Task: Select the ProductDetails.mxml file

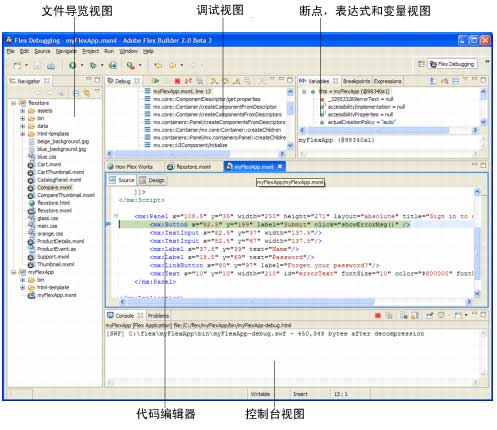Action: [x=60, y=241]
